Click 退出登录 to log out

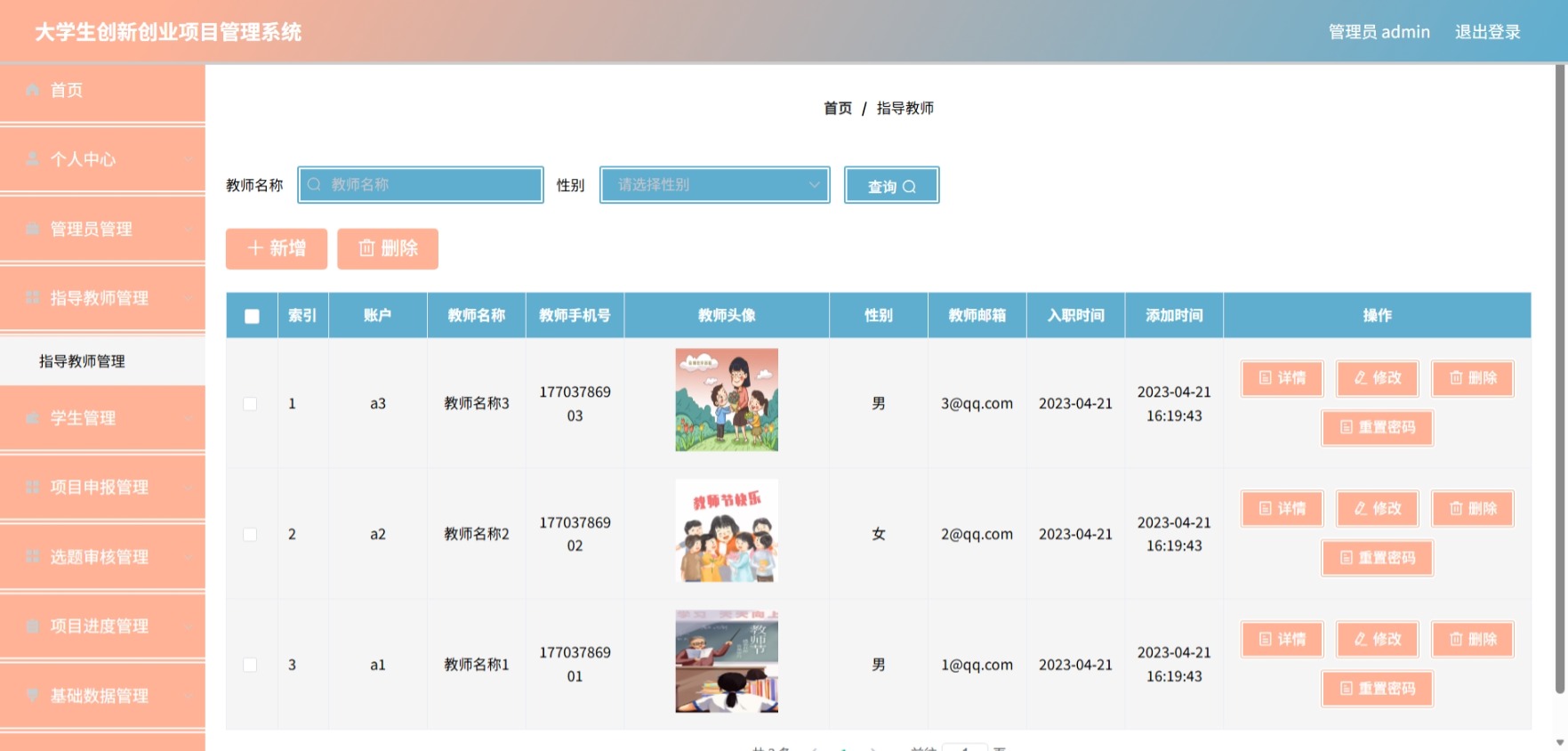point(1487,32)
